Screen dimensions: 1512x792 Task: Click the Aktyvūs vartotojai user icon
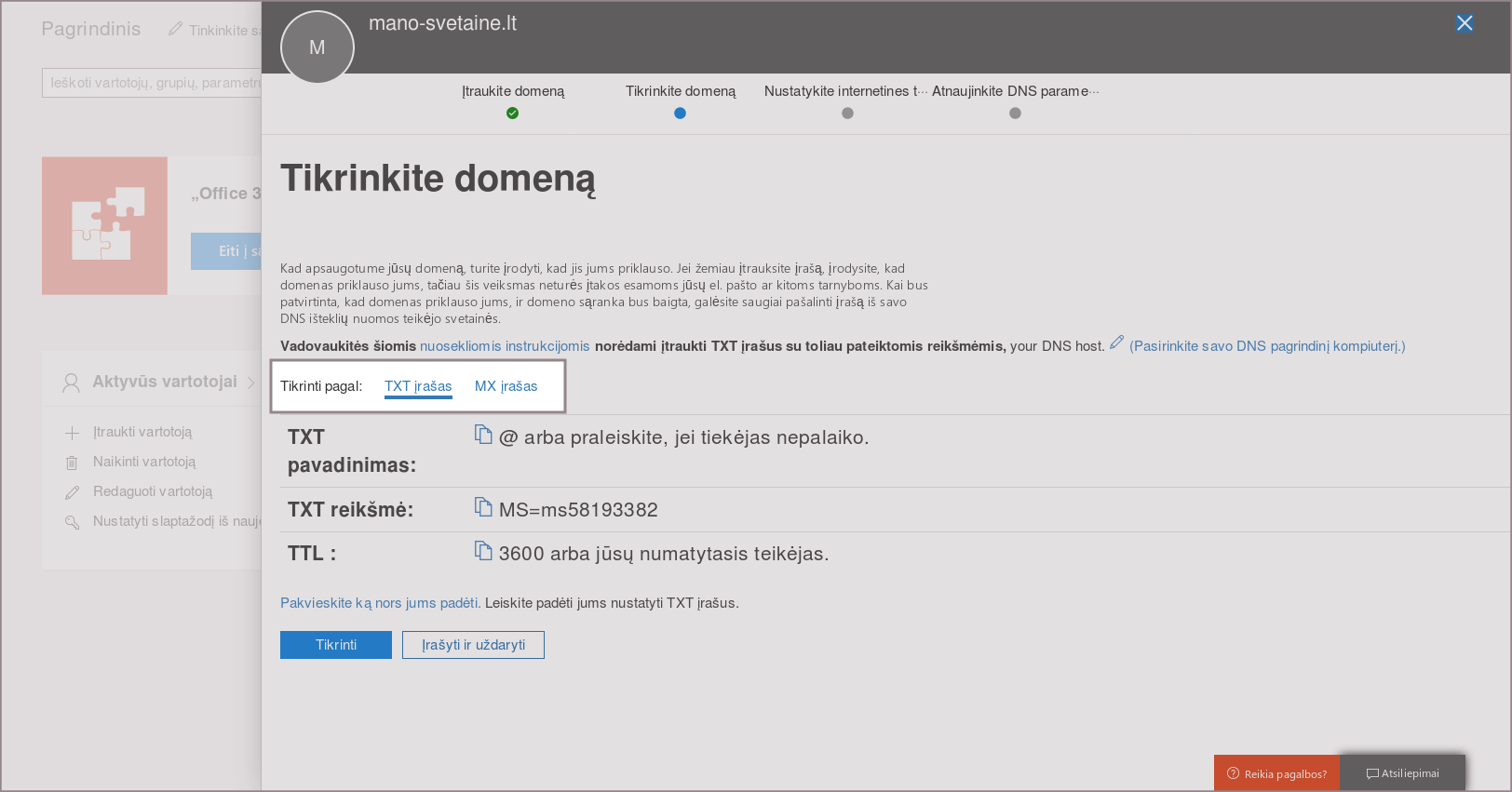click(x=71, y=383)
